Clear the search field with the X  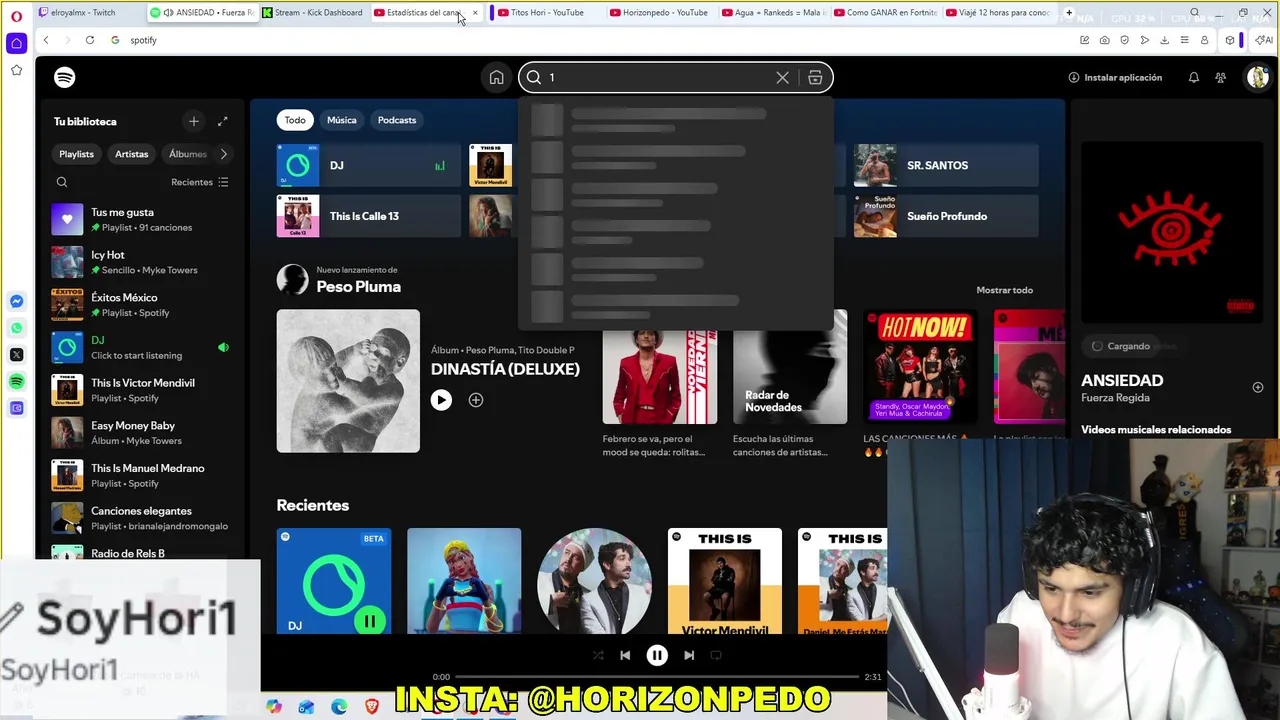pos(782,77)
